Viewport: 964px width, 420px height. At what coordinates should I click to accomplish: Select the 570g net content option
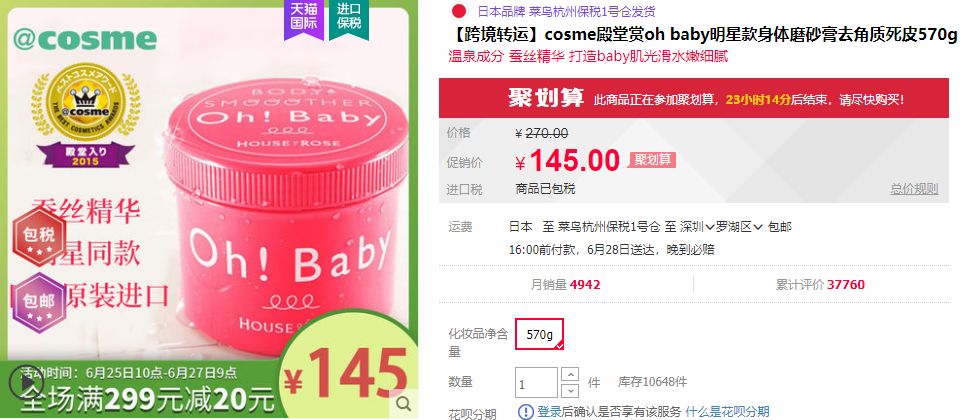539,335
